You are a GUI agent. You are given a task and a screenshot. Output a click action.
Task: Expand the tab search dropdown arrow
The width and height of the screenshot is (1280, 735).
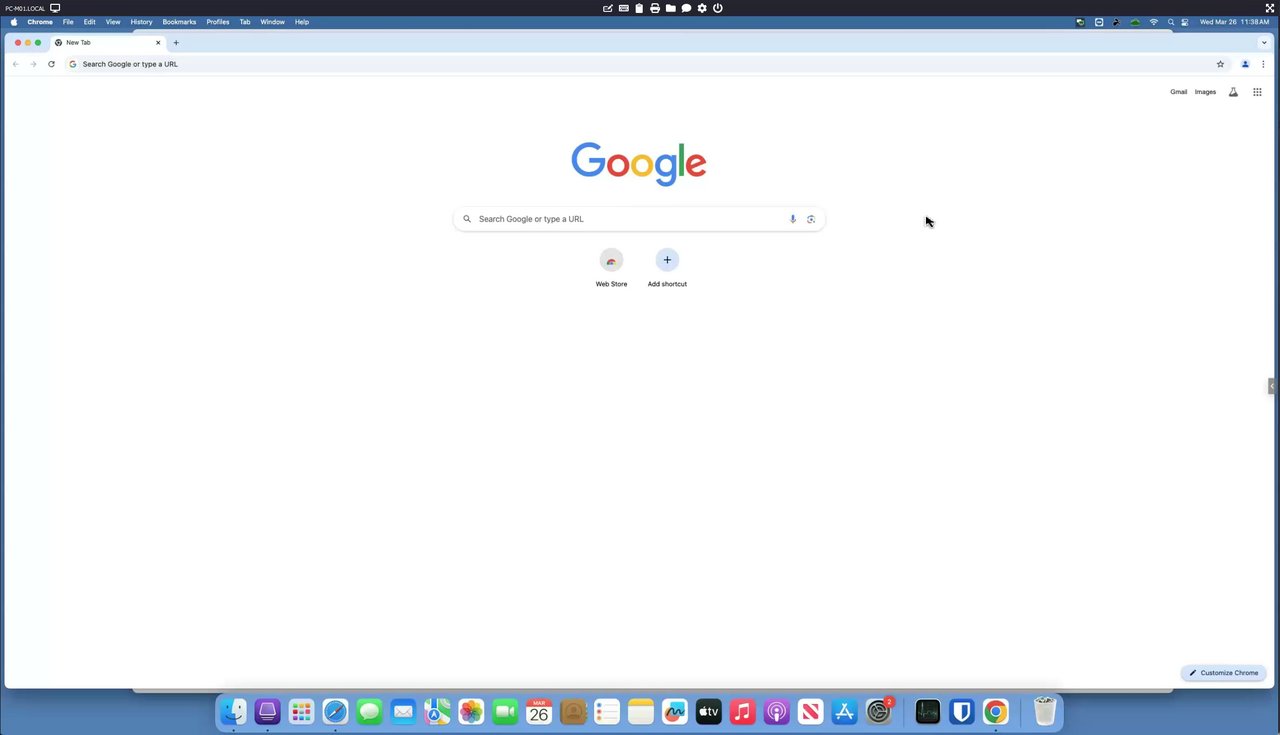(1264, 43)
